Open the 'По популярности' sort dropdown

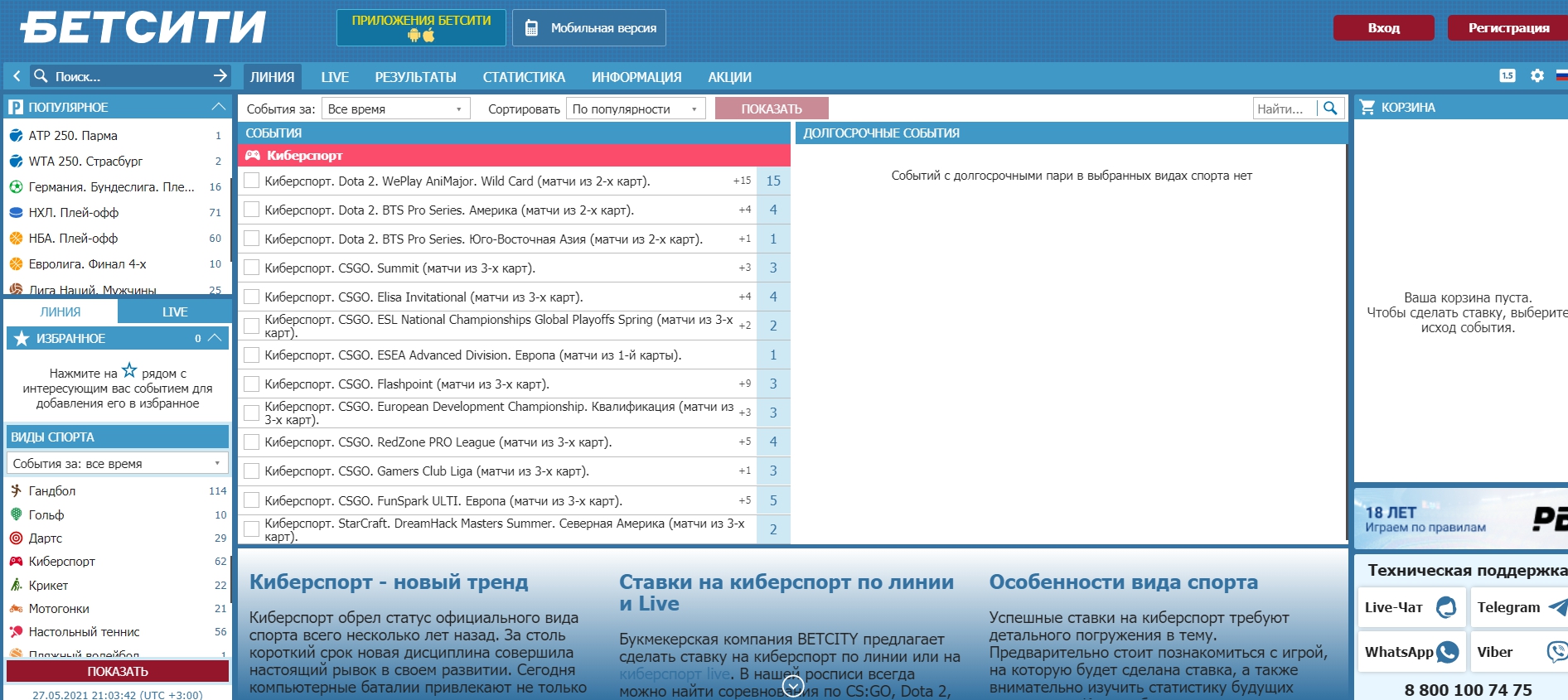(635, 109)
